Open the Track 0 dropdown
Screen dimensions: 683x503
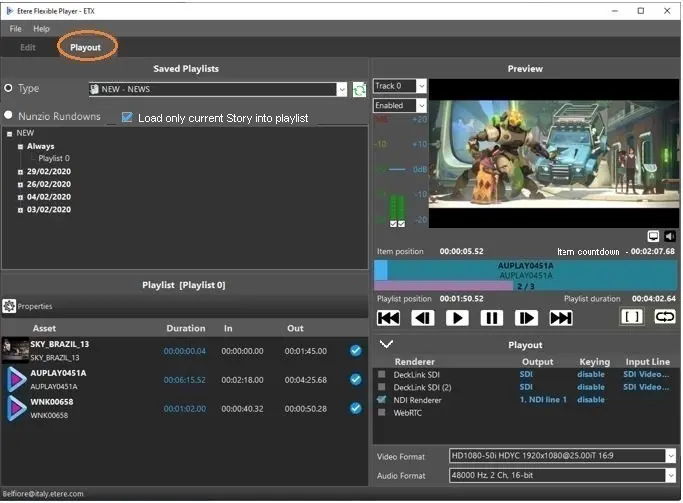click(x=421, y=87)
